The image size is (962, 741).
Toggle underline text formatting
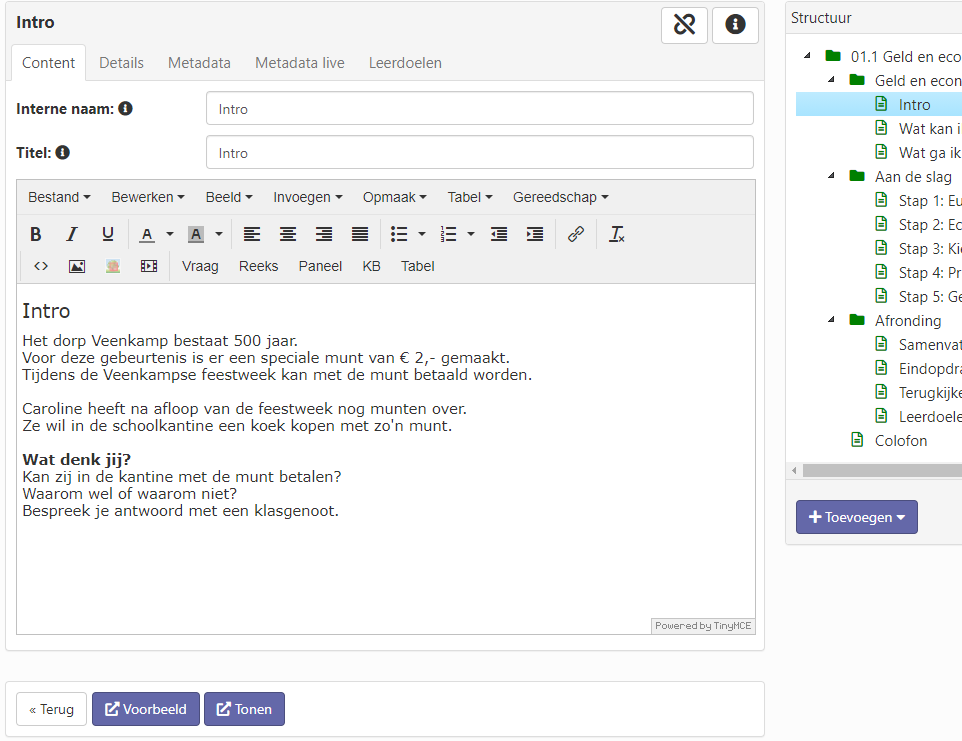[x=108, y=235]
